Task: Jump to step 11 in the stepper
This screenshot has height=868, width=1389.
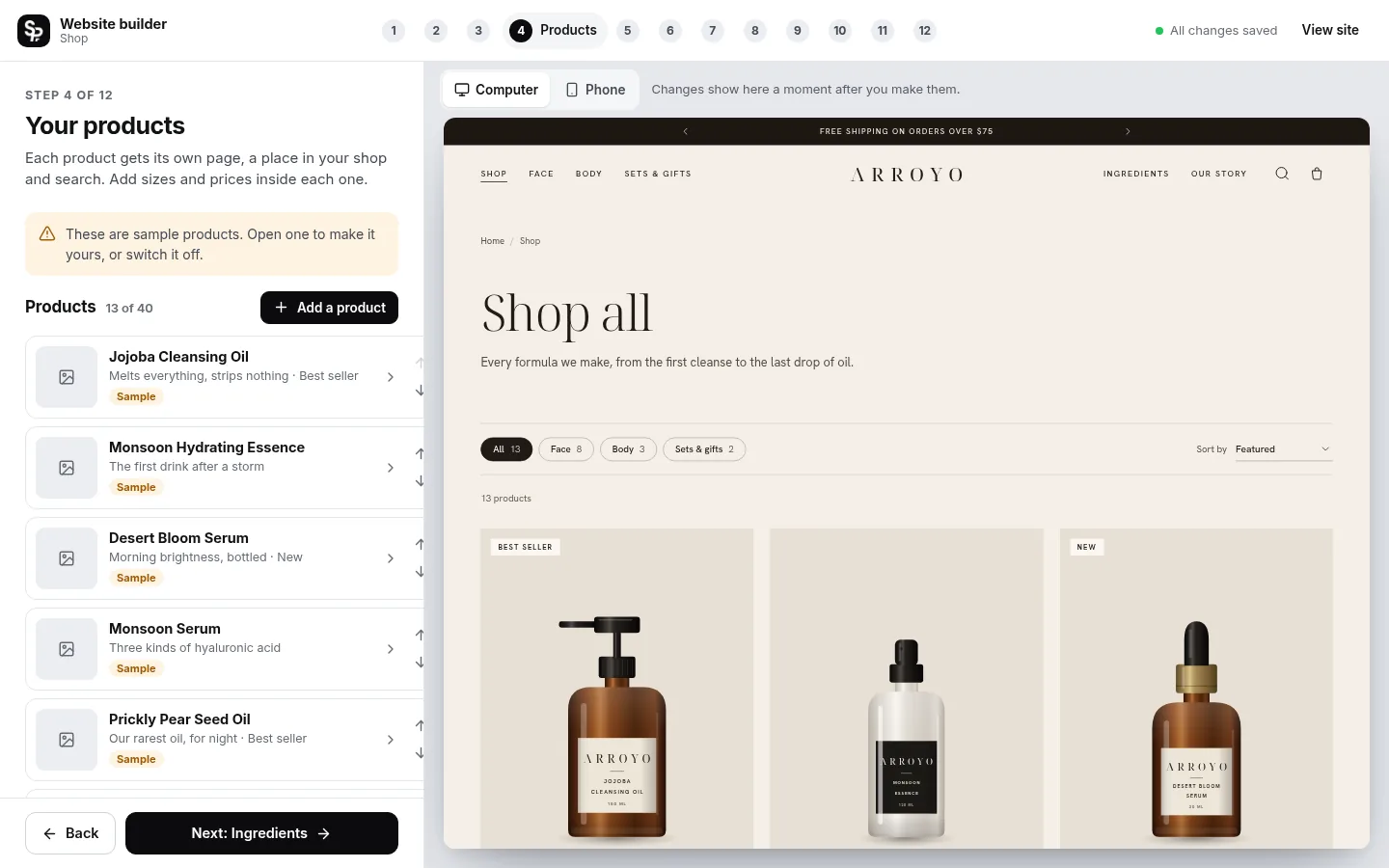Action: tap(883, 31)
